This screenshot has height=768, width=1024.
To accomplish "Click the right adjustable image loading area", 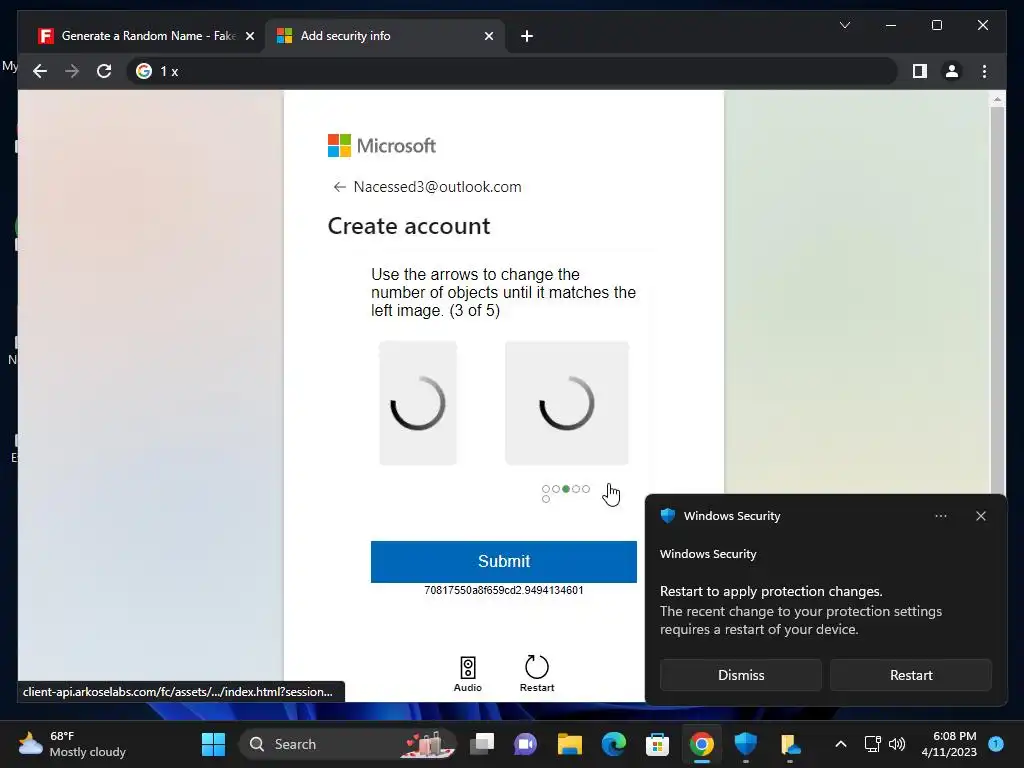I will click(567, 403).
